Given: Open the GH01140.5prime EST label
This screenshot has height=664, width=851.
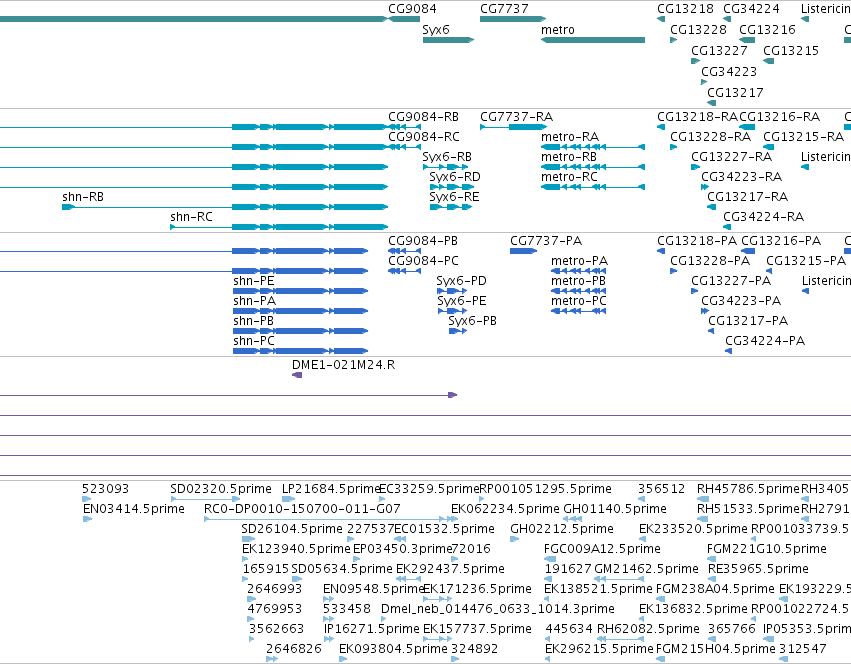Looking at the screenshot, I should click(615, 509).
